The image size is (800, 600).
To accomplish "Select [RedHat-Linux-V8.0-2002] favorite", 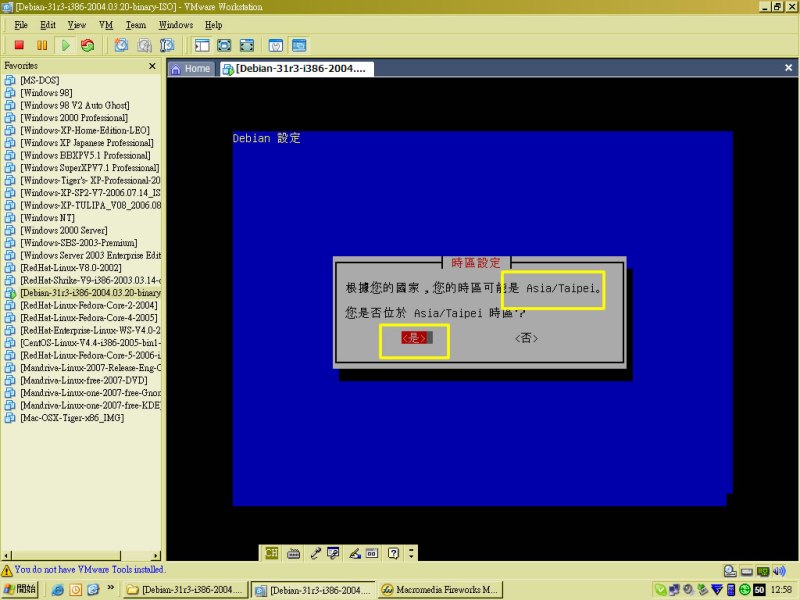I will [71, 268].
